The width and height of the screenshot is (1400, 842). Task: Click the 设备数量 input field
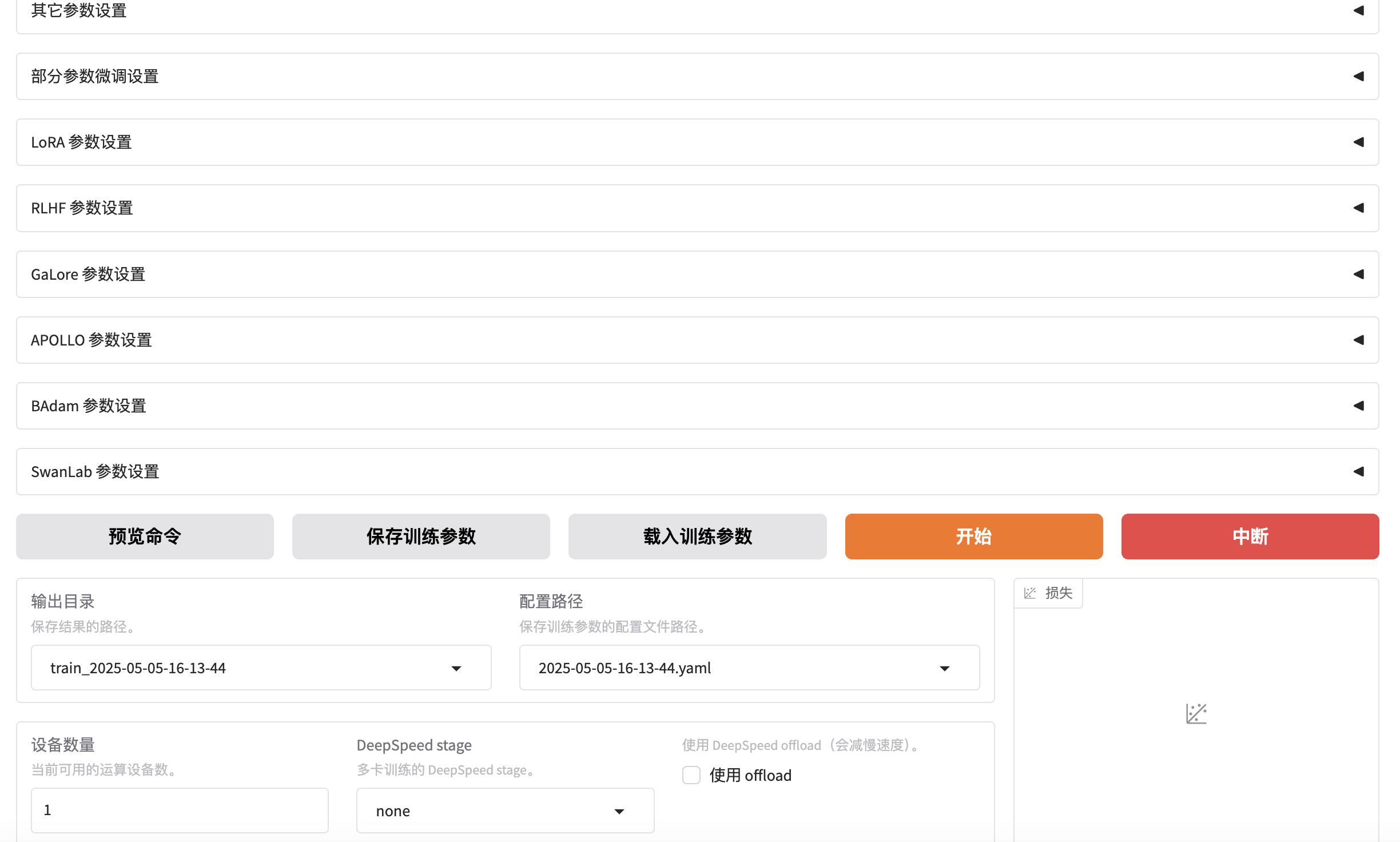179,810
